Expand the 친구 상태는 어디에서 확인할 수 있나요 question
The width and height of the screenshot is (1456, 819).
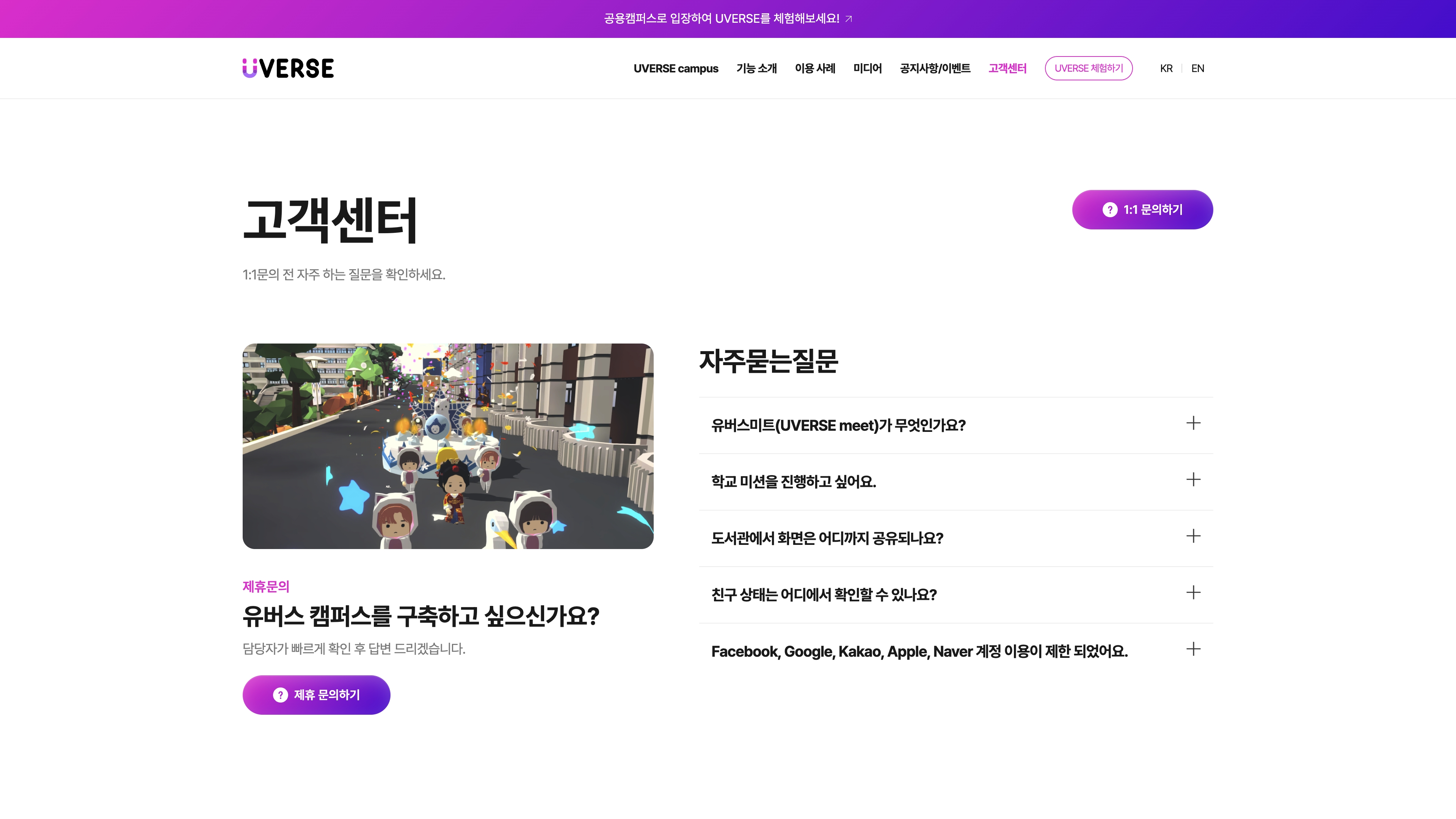click(x=956, y=595)
